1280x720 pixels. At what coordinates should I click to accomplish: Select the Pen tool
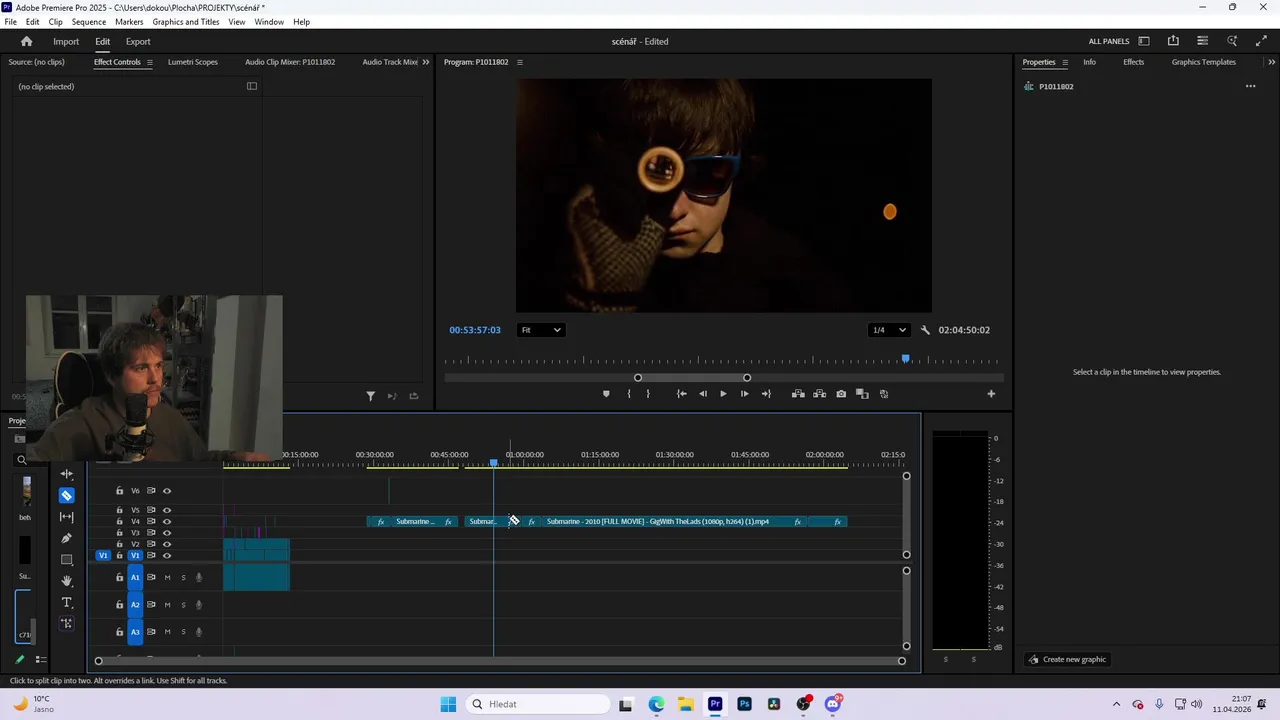67,538
